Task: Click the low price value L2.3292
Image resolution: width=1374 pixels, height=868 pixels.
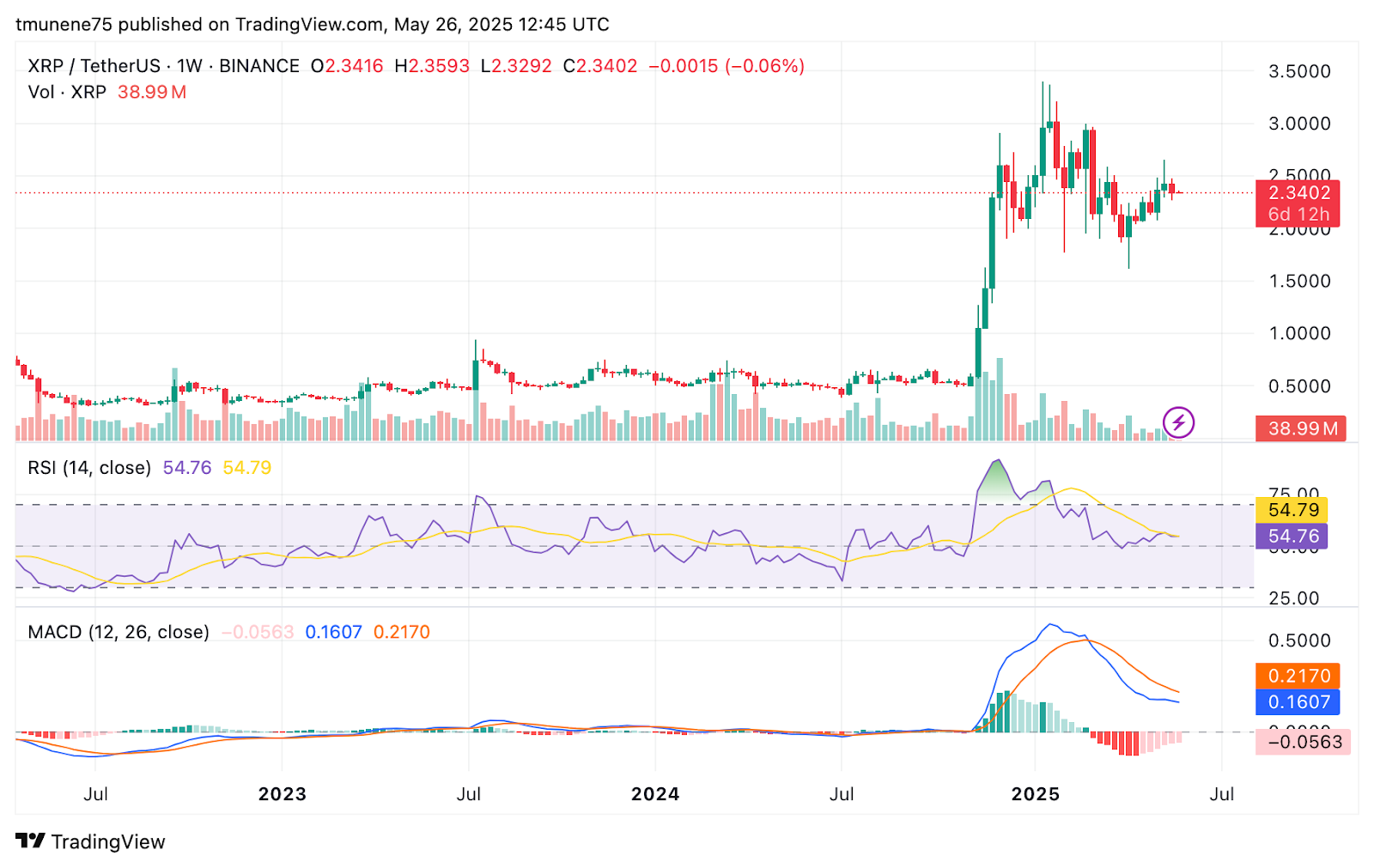Action: pyautogui.click(x=516, y=66)
